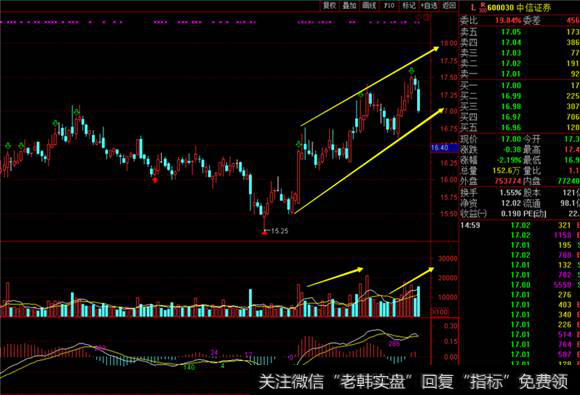Image resolution: width=580 pixels, height=395 pixels.
Task: Click the 外盘 753774 value
Action: (508, 181)
